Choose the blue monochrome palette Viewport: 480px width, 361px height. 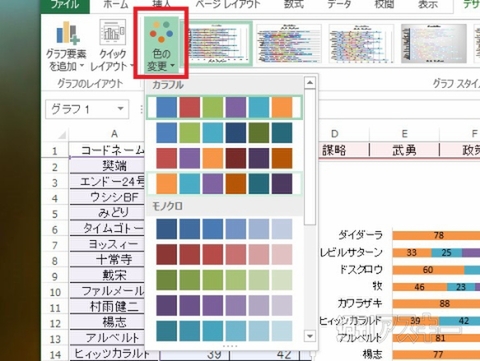point(224,229)
